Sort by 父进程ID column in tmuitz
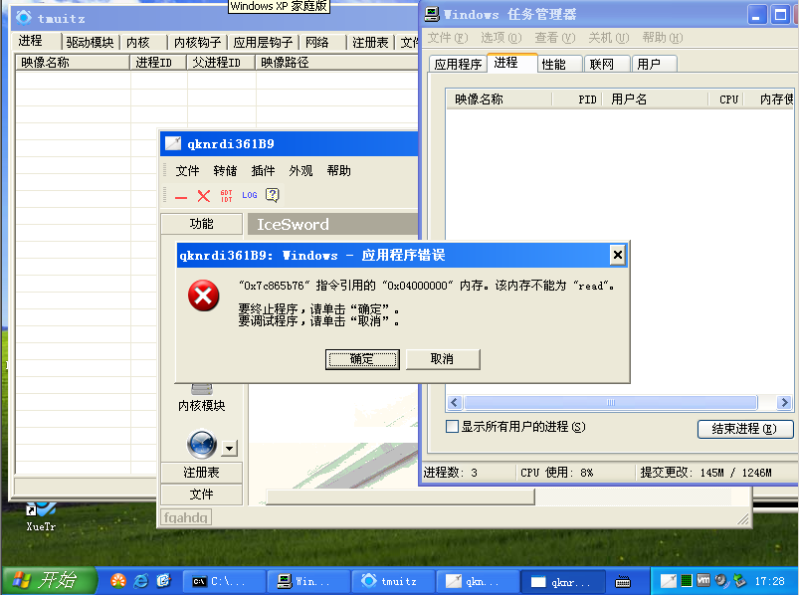Viewport: 800px width, 595px height. [x=221, y=62]
